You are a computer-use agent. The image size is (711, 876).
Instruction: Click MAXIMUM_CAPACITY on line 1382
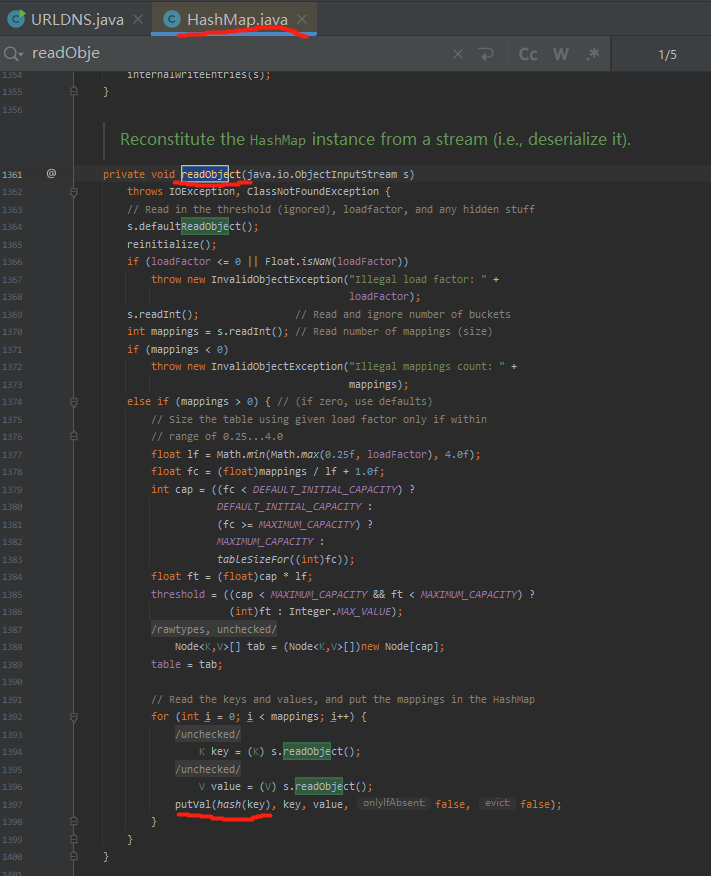265,541
